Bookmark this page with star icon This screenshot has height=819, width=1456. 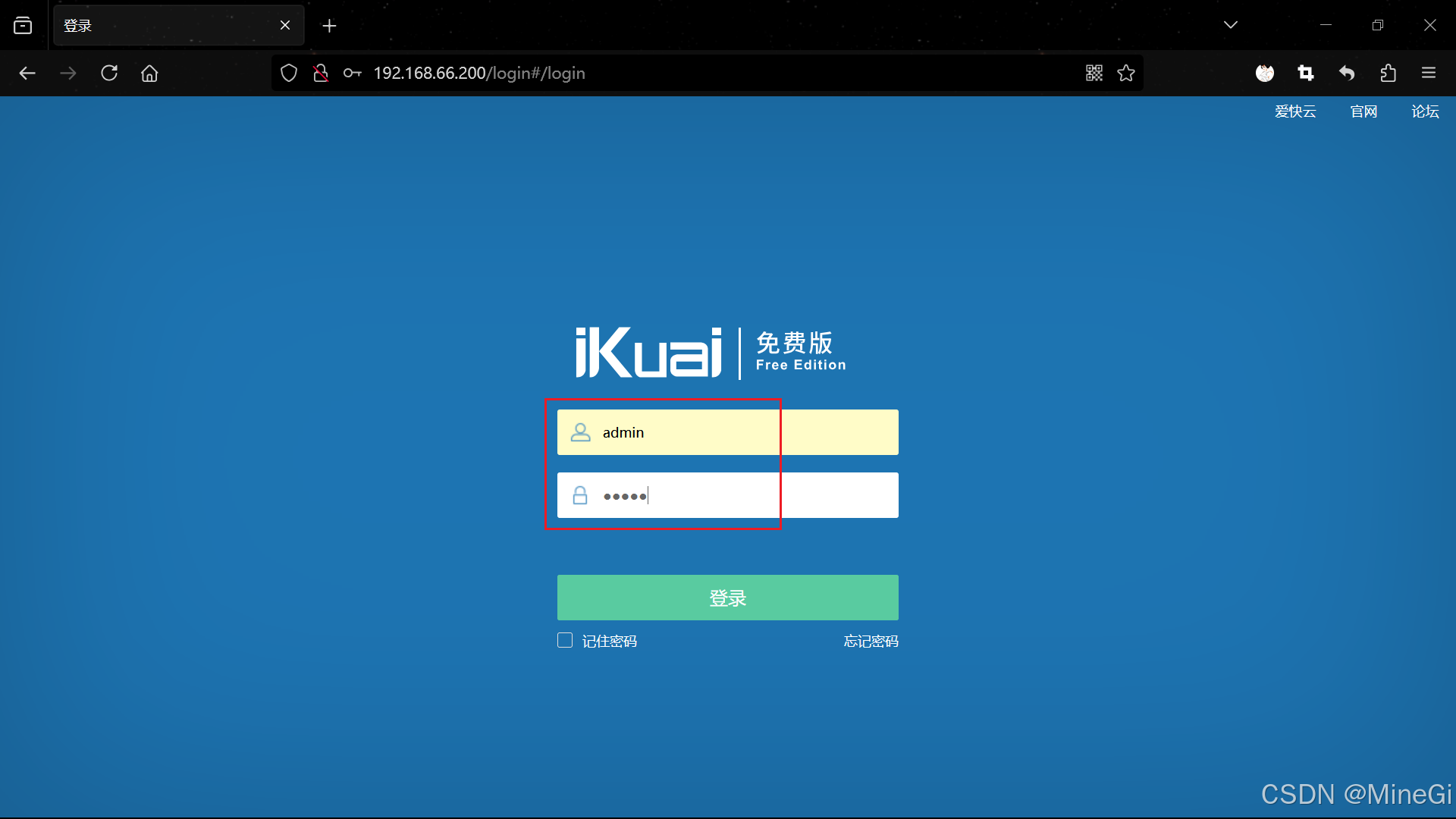[x=1126, y=73]
